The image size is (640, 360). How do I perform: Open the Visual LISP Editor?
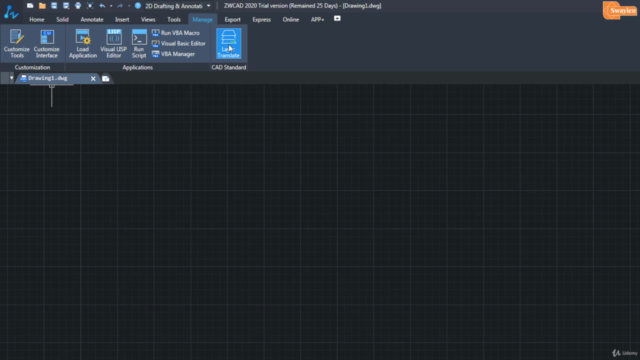pyautogui.click(x=114, y=43)
